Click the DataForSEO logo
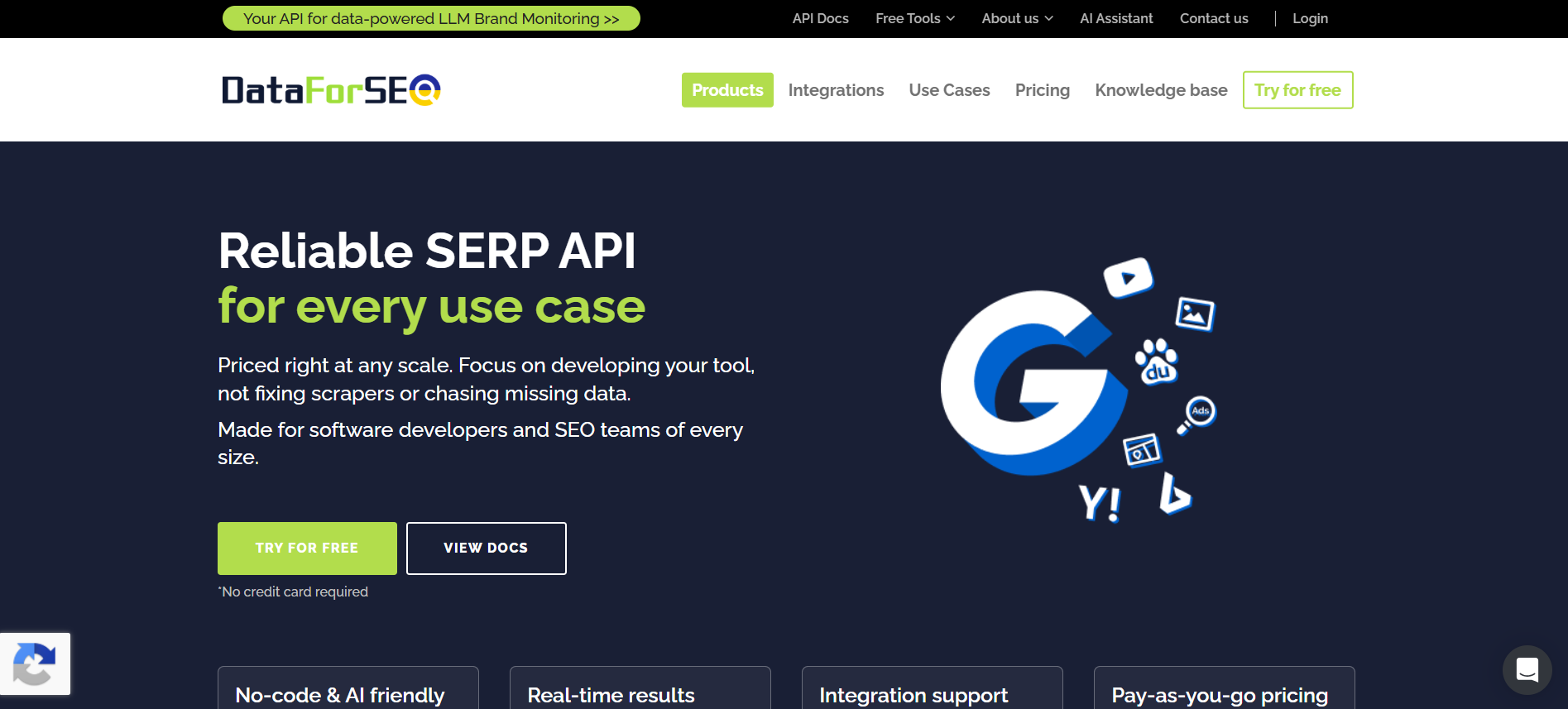The width and height of the screenshot is (1568, 709). (331, 90)
